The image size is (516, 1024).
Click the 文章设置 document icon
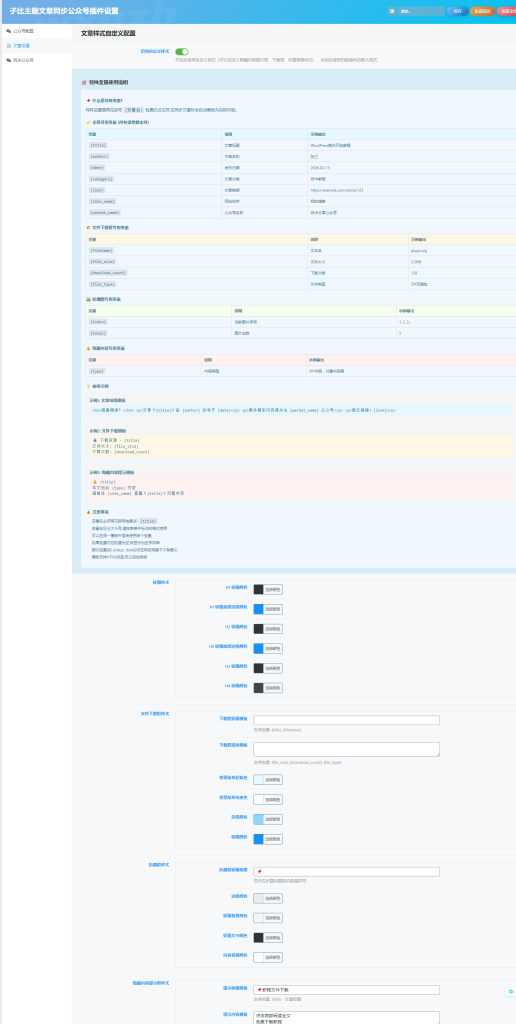point(8,46)
